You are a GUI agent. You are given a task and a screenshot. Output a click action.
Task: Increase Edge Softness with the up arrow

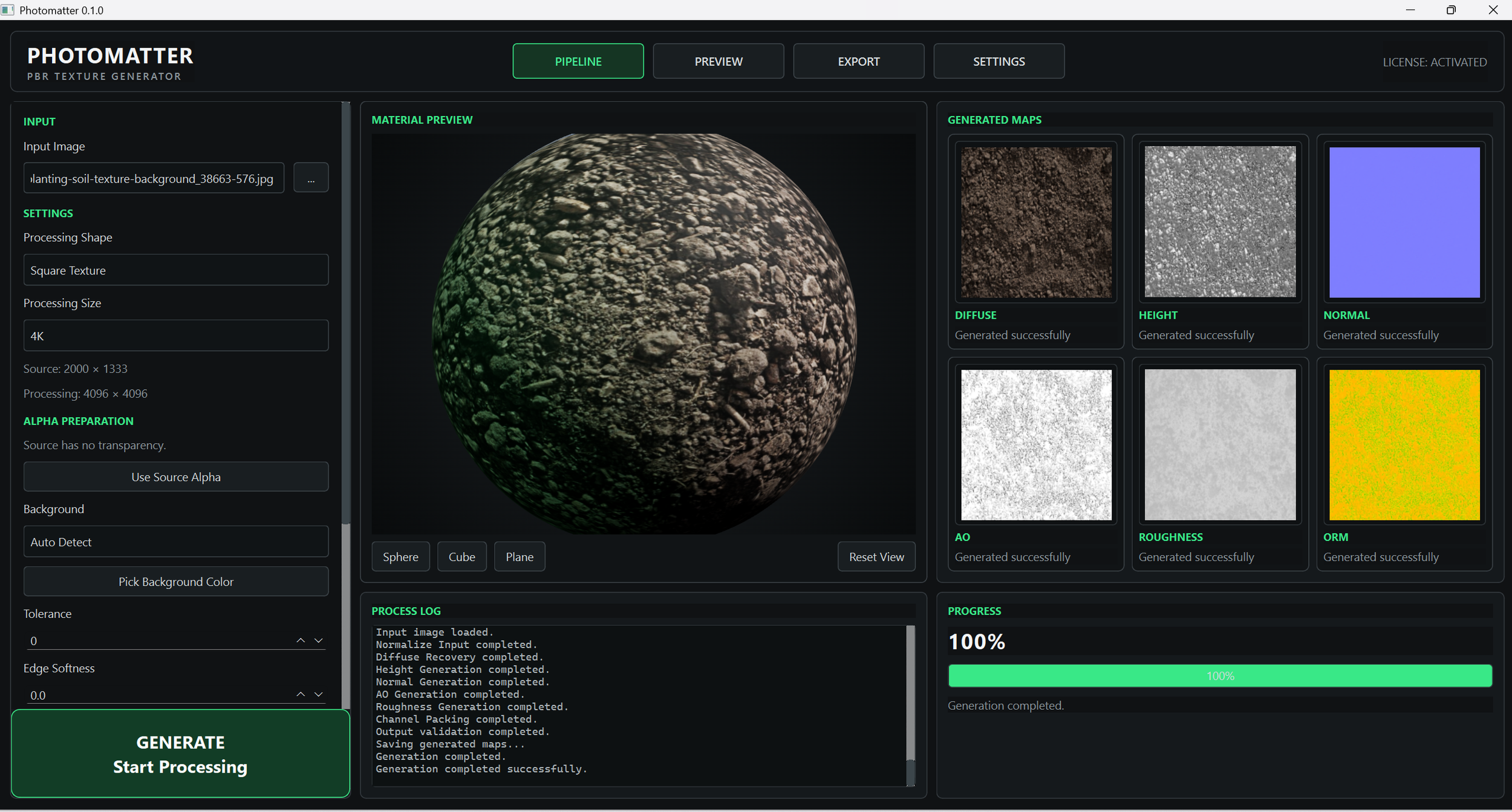[x=301, y=694]
